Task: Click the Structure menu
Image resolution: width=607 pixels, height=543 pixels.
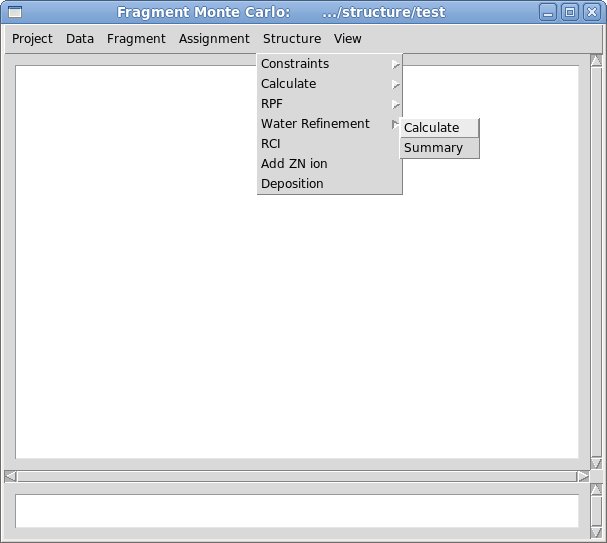Action: 292,39
